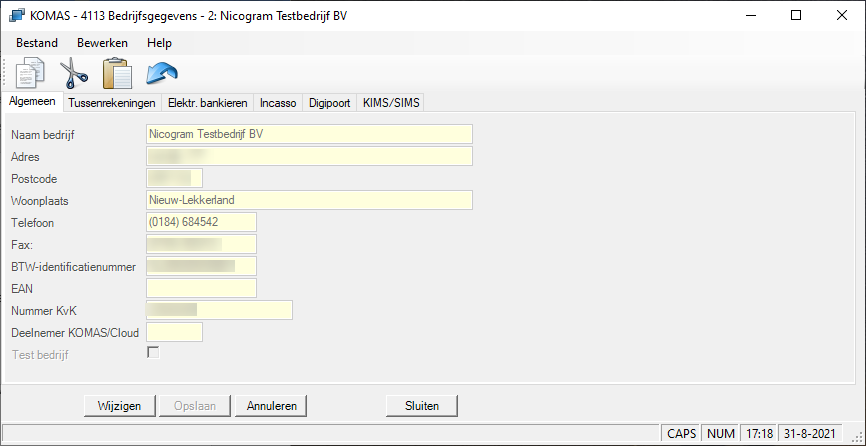The image size is (866, 446).
Task: Select the Algemeen tab
Action: click(33, 102)
